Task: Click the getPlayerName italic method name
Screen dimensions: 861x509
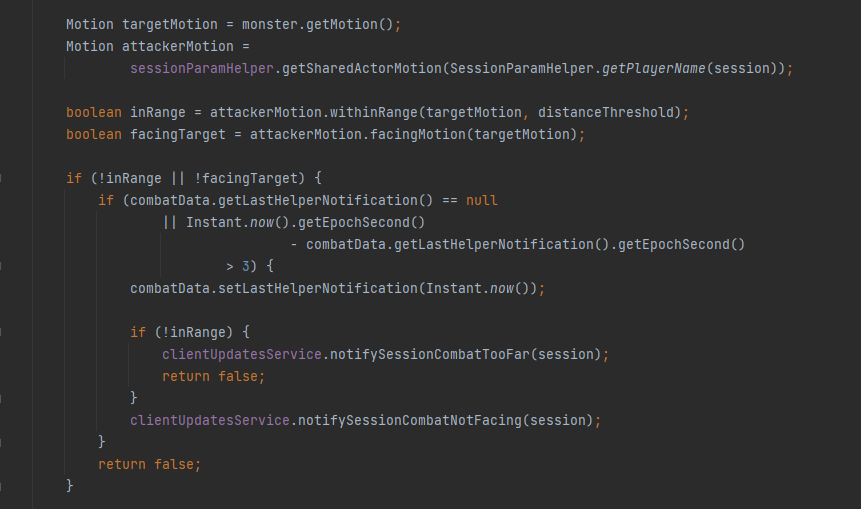Action: tap(653, 69)
